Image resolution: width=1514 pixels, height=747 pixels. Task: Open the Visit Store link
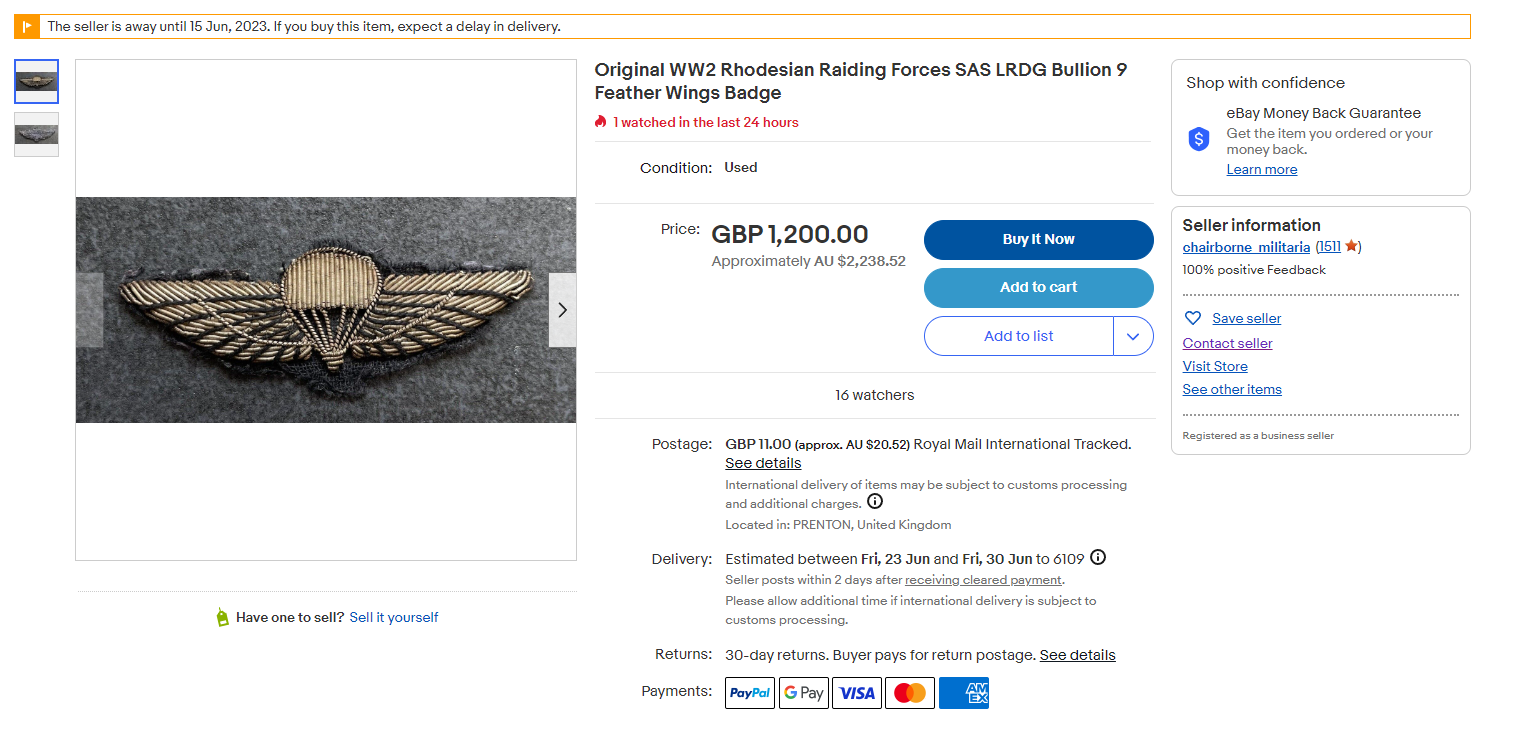tap(1215, 366)
